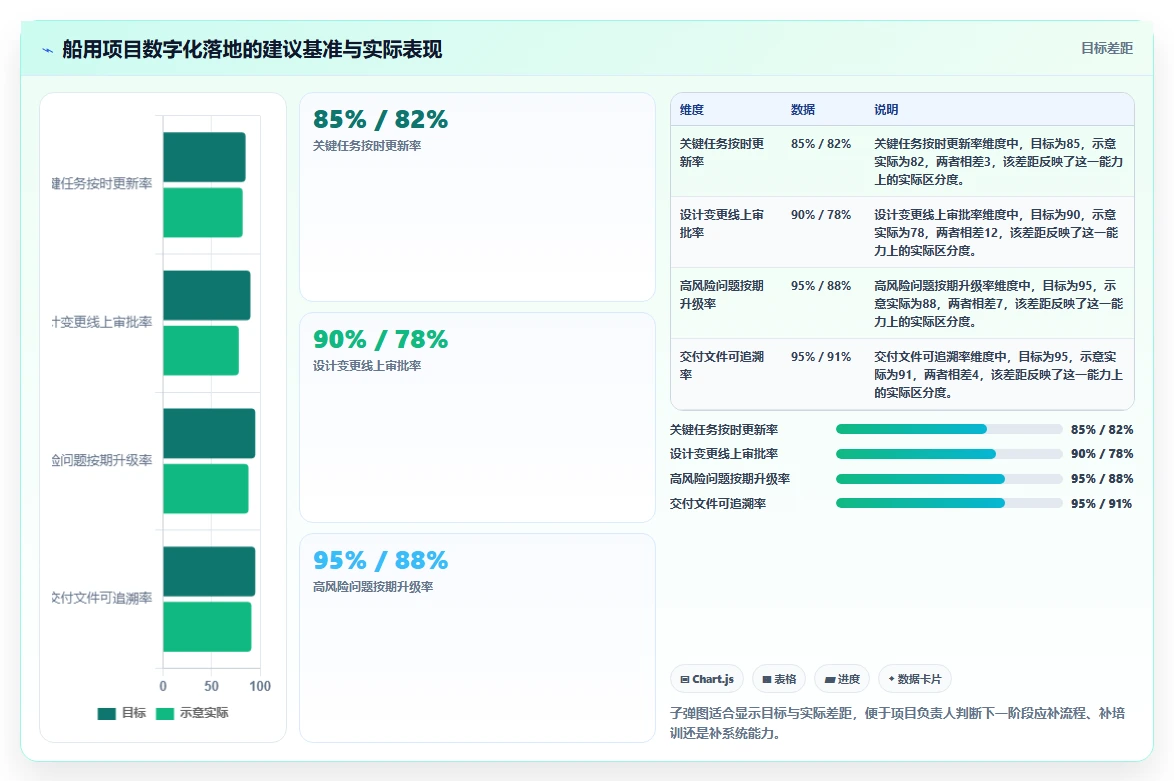Click the dark 目标 bar for 关键任务按时更新率
This screenshot has height=781, width=1174.
coord(204,156)
